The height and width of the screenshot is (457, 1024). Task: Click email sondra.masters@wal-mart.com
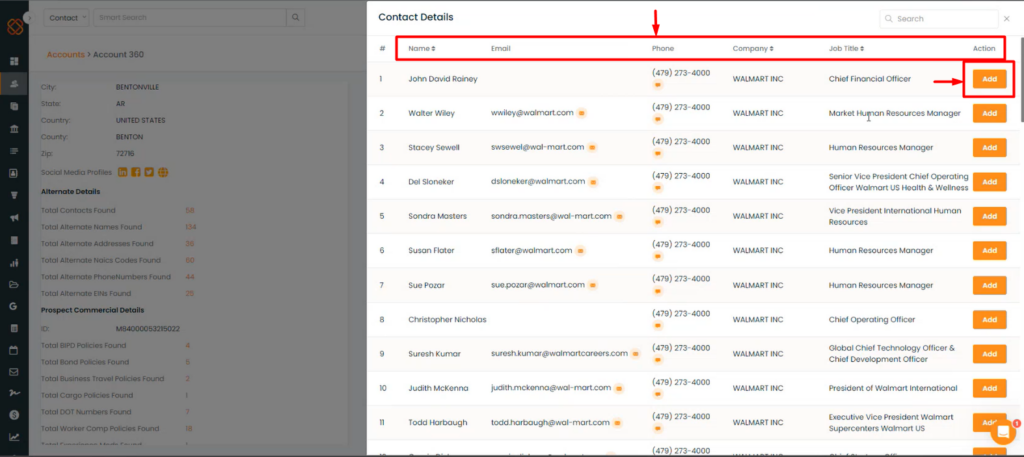coord(551,216)
